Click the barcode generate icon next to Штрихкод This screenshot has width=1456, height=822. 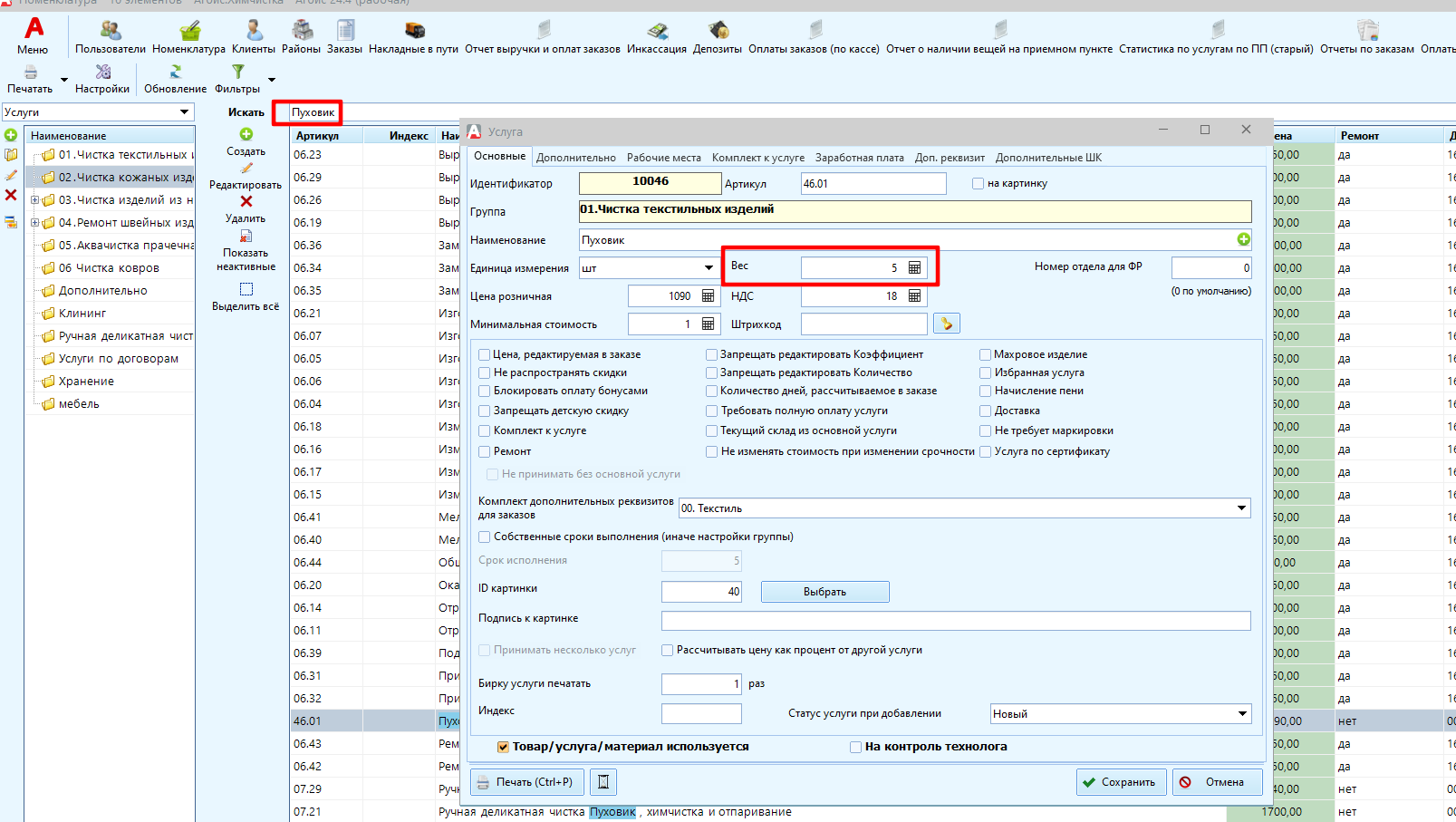click(x=946, y=324)
